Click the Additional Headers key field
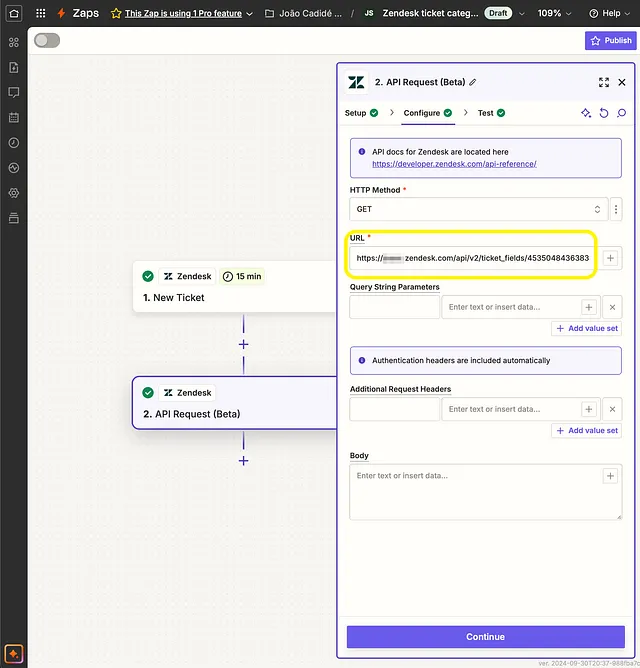The height and width of the screenshot is (668, 640). pos(395,409)
